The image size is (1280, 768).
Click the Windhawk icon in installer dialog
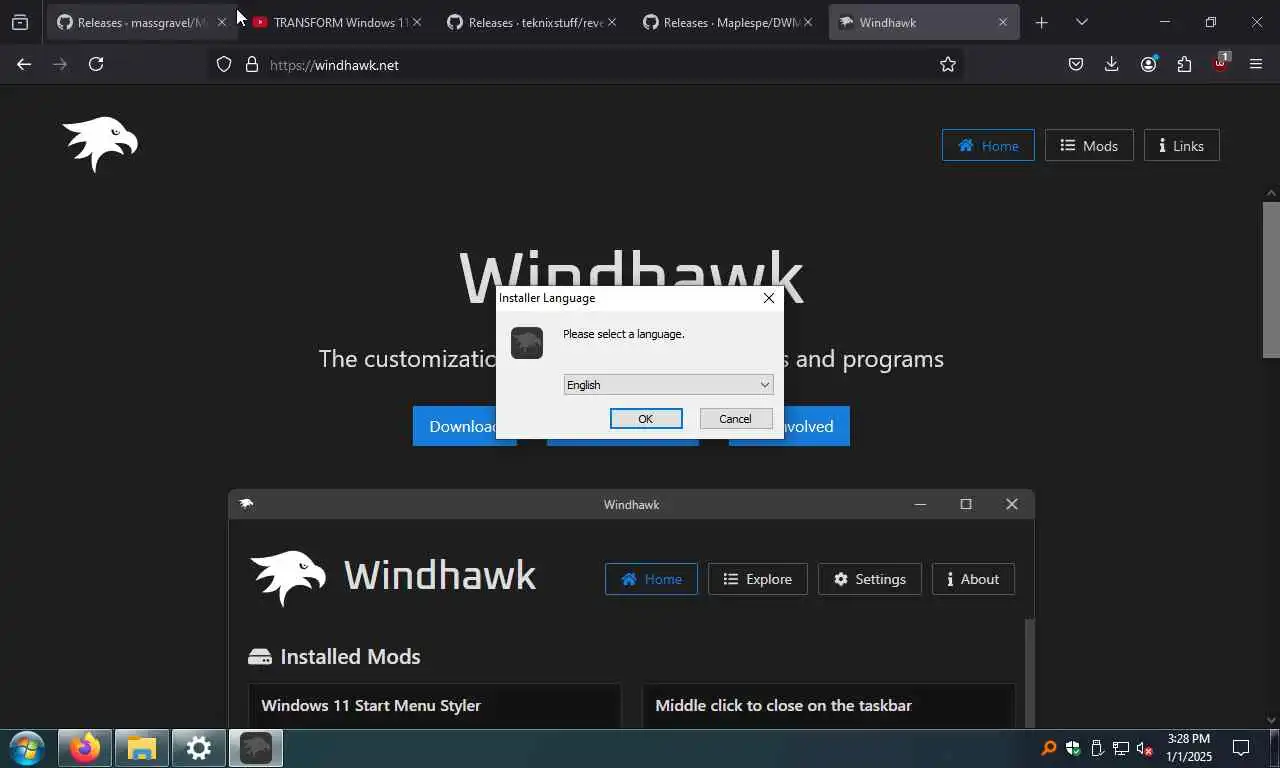(527, 343)
